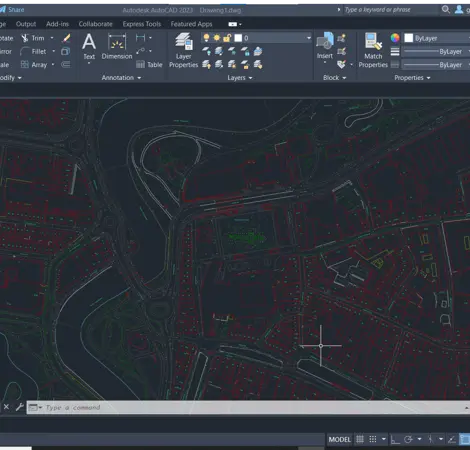Expand the Fillet dropdown arrow
This screenshot has height=450, width=470.
[x=53, y=51]
